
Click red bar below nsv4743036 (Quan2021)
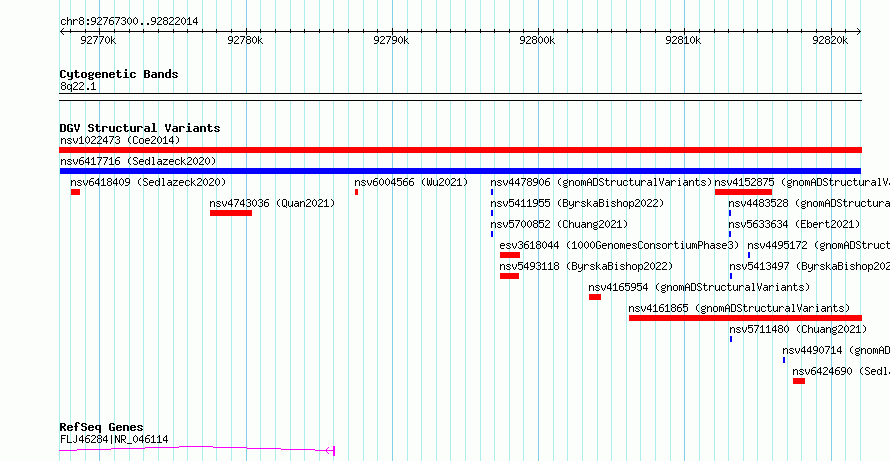[x=231, y=213]
